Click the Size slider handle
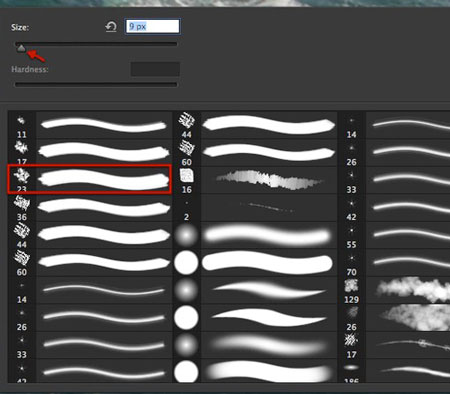 21,49
